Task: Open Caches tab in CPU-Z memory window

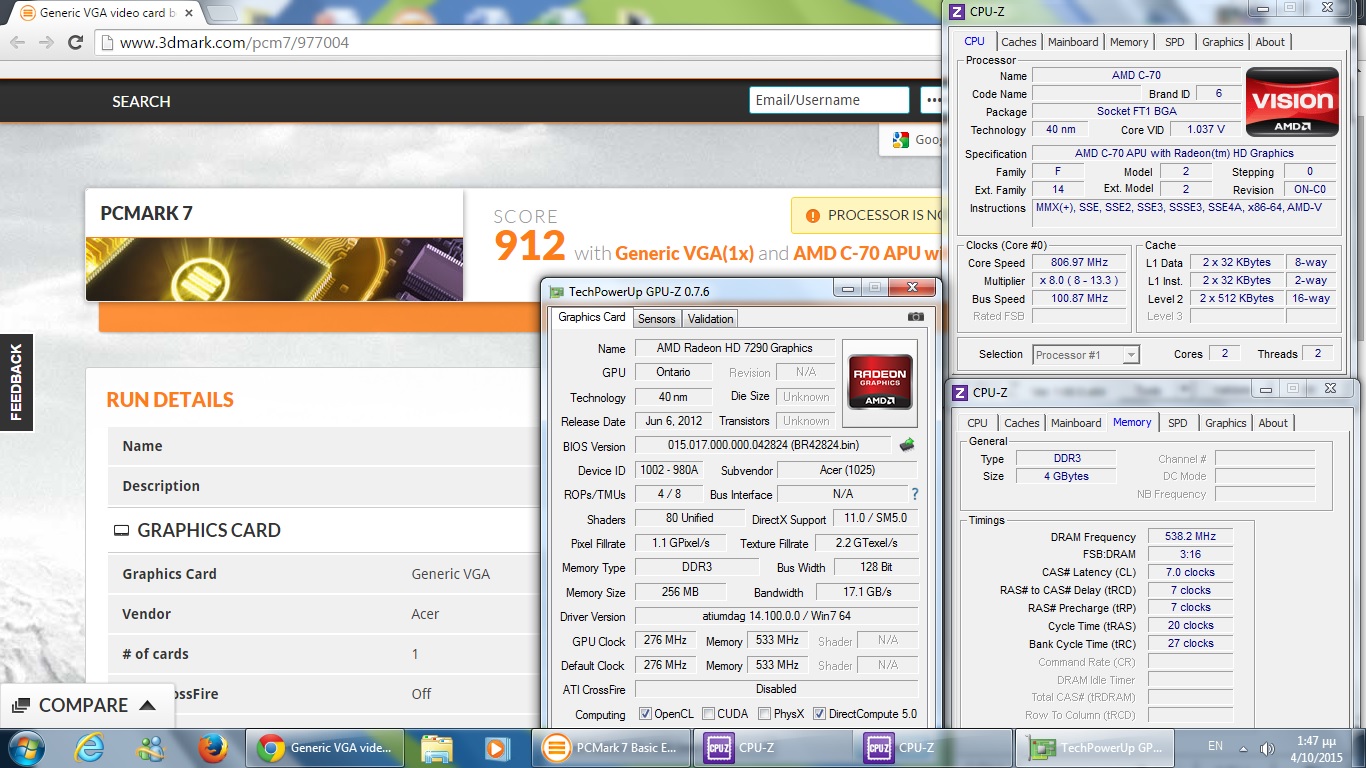Action: [x=1022, y=423]
